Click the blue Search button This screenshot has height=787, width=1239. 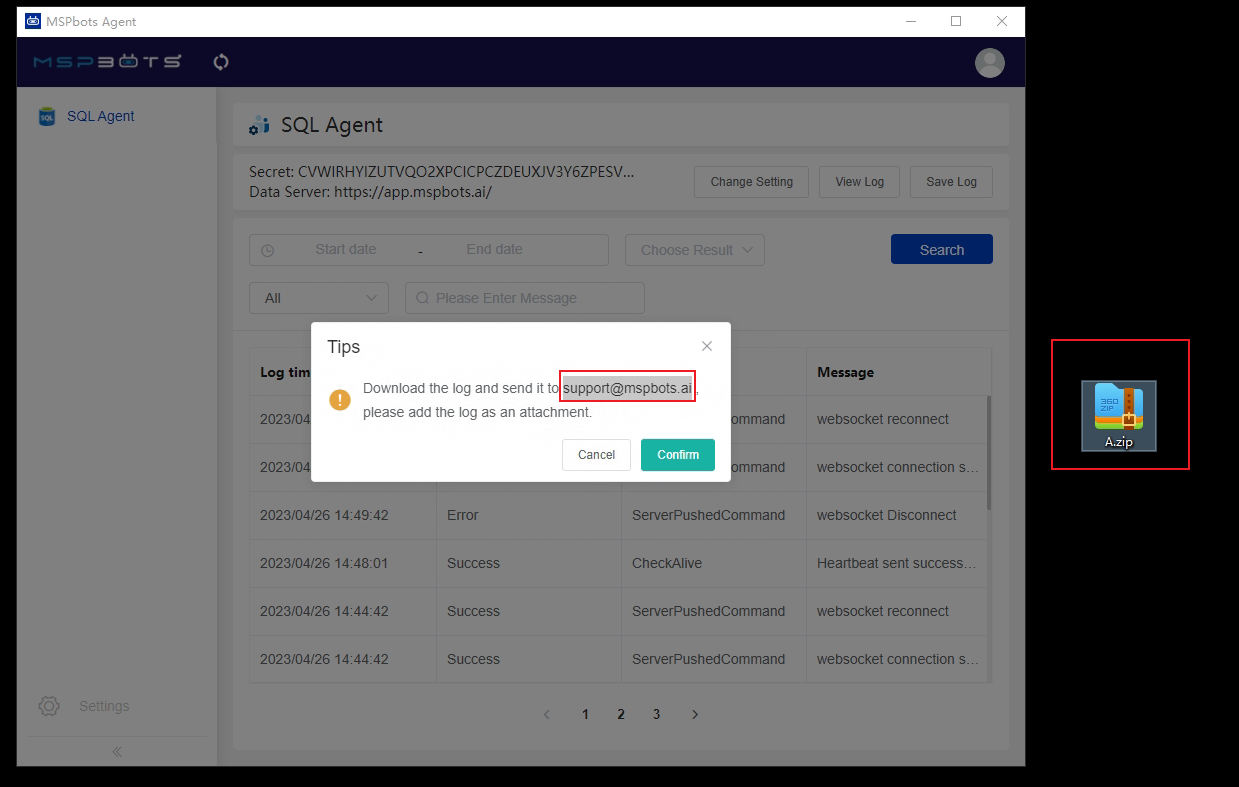pos(941,250)
